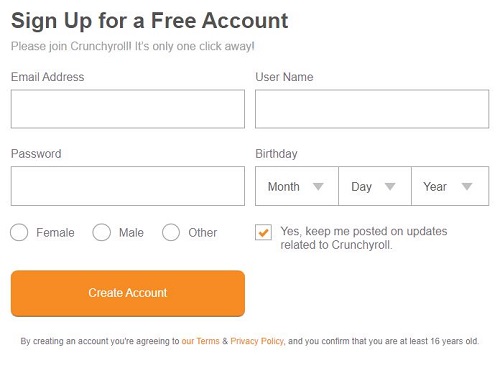Open the Year birthday dropdown

click(x=450, y=186)
